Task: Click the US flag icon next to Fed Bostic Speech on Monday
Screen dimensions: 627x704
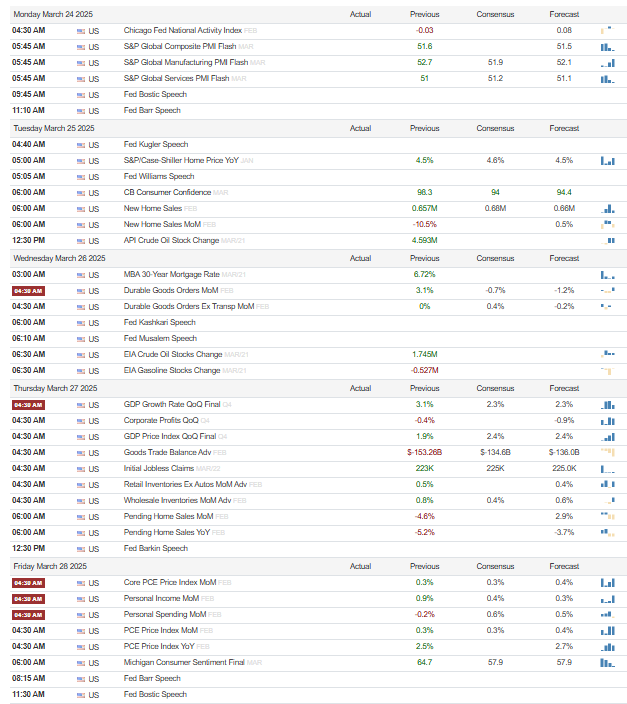Action: [81, 95]
